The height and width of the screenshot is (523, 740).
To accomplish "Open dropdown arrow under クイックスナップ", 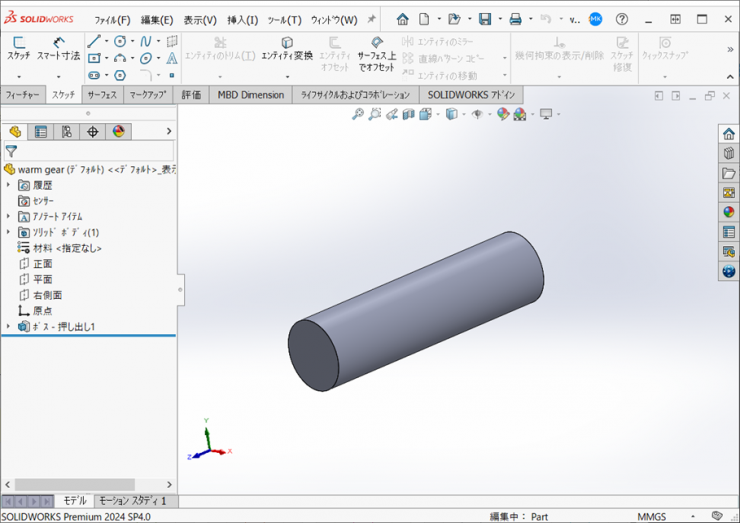I will (x=664, y=75).
